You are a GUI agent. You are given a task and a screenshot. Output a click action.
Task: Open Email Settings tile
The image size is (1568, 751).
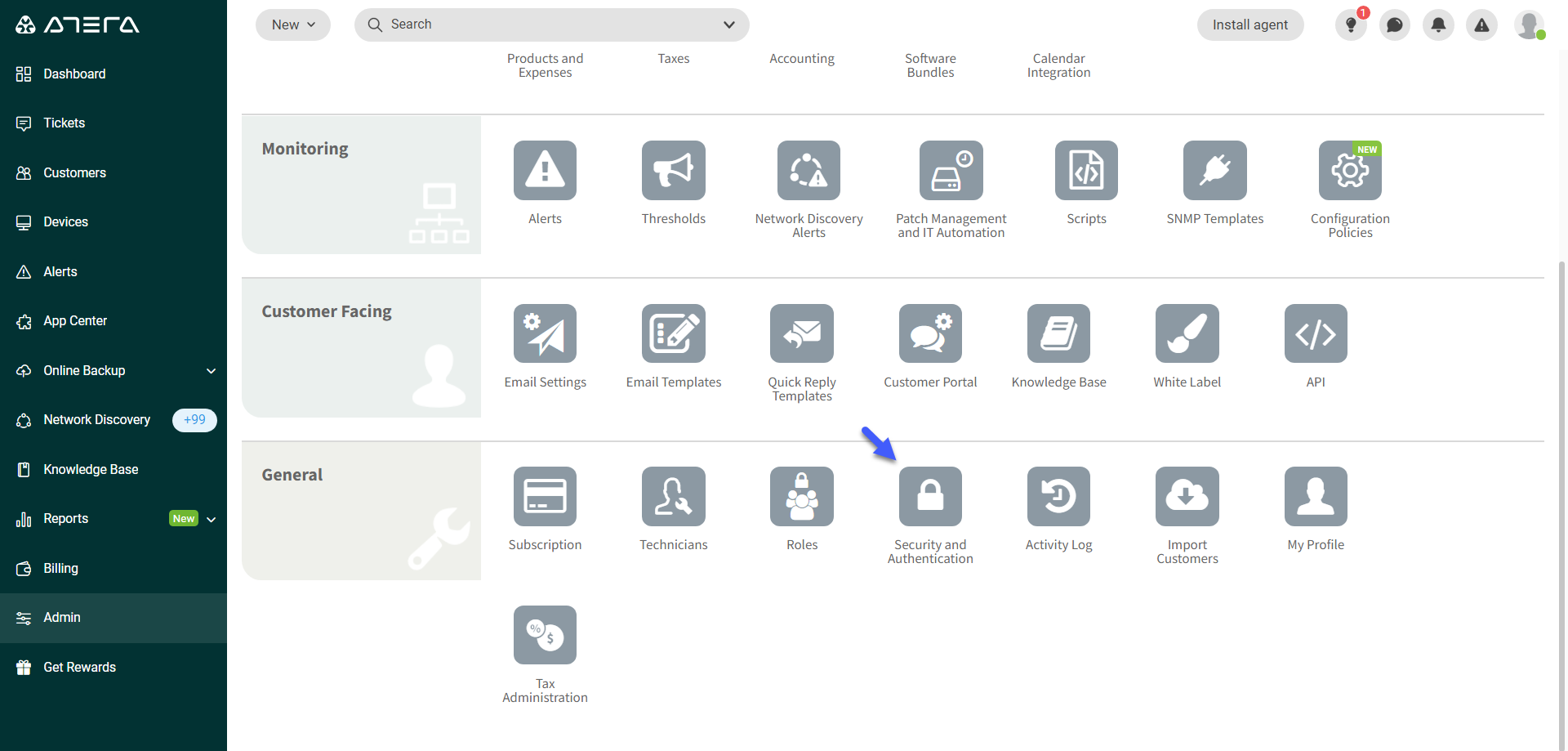tap(545, 333)
